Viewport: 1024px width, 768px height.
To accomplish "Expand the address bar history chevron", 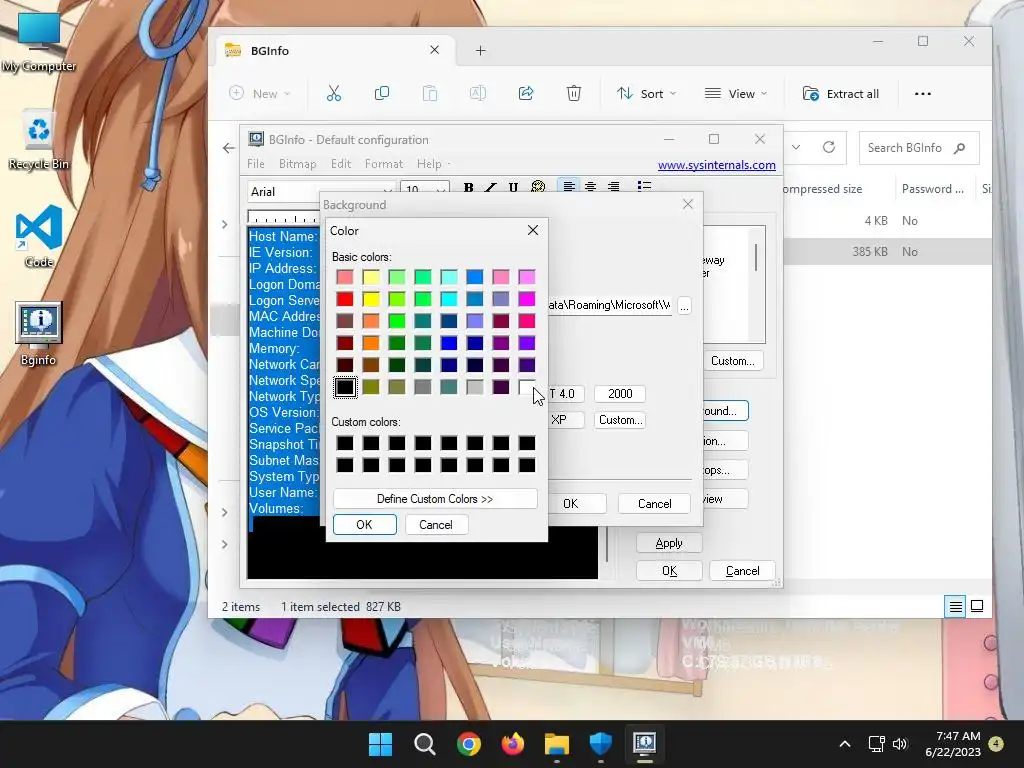I will click(x=796, y=147).
